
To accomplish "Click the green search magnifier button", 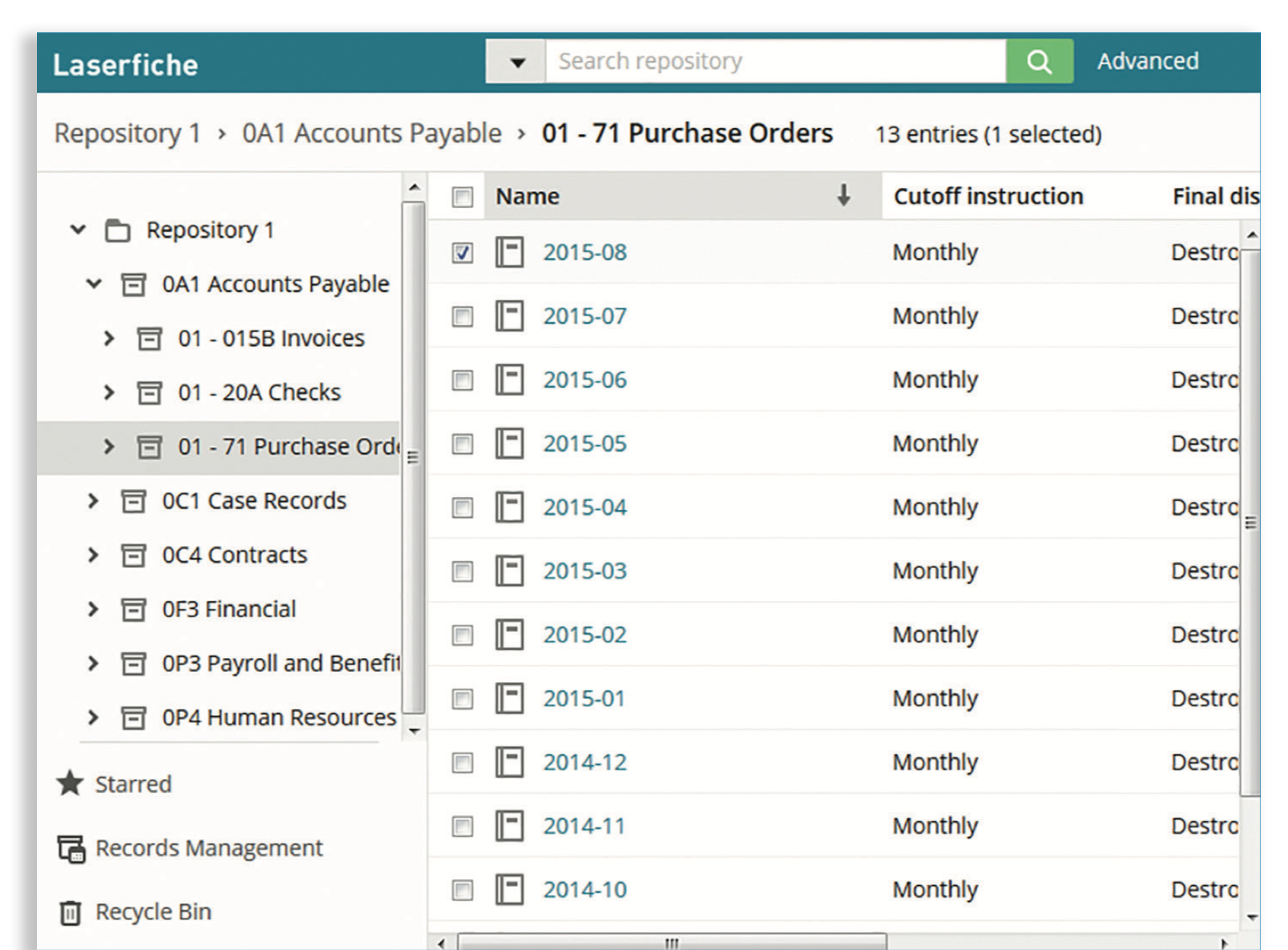I will pyautogui.click(x=1039, y=61).
